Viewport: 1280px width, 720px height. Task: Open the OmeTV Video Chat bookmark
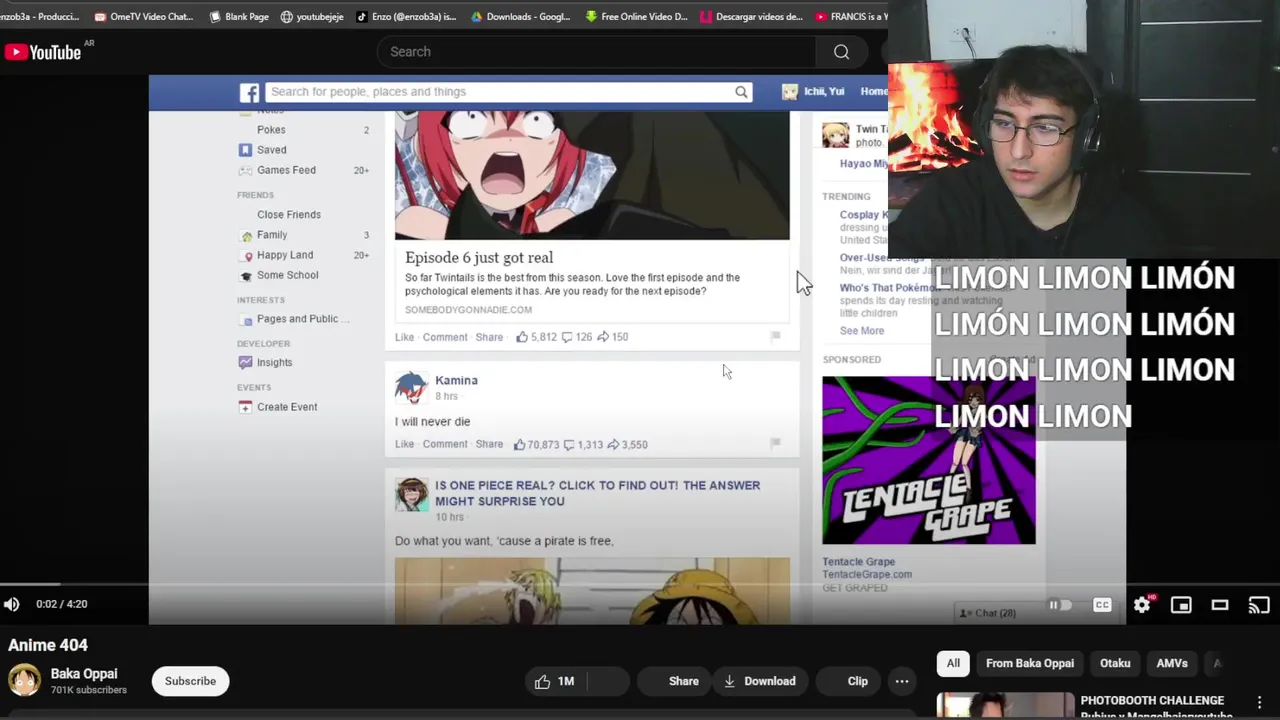click(143, 17)
